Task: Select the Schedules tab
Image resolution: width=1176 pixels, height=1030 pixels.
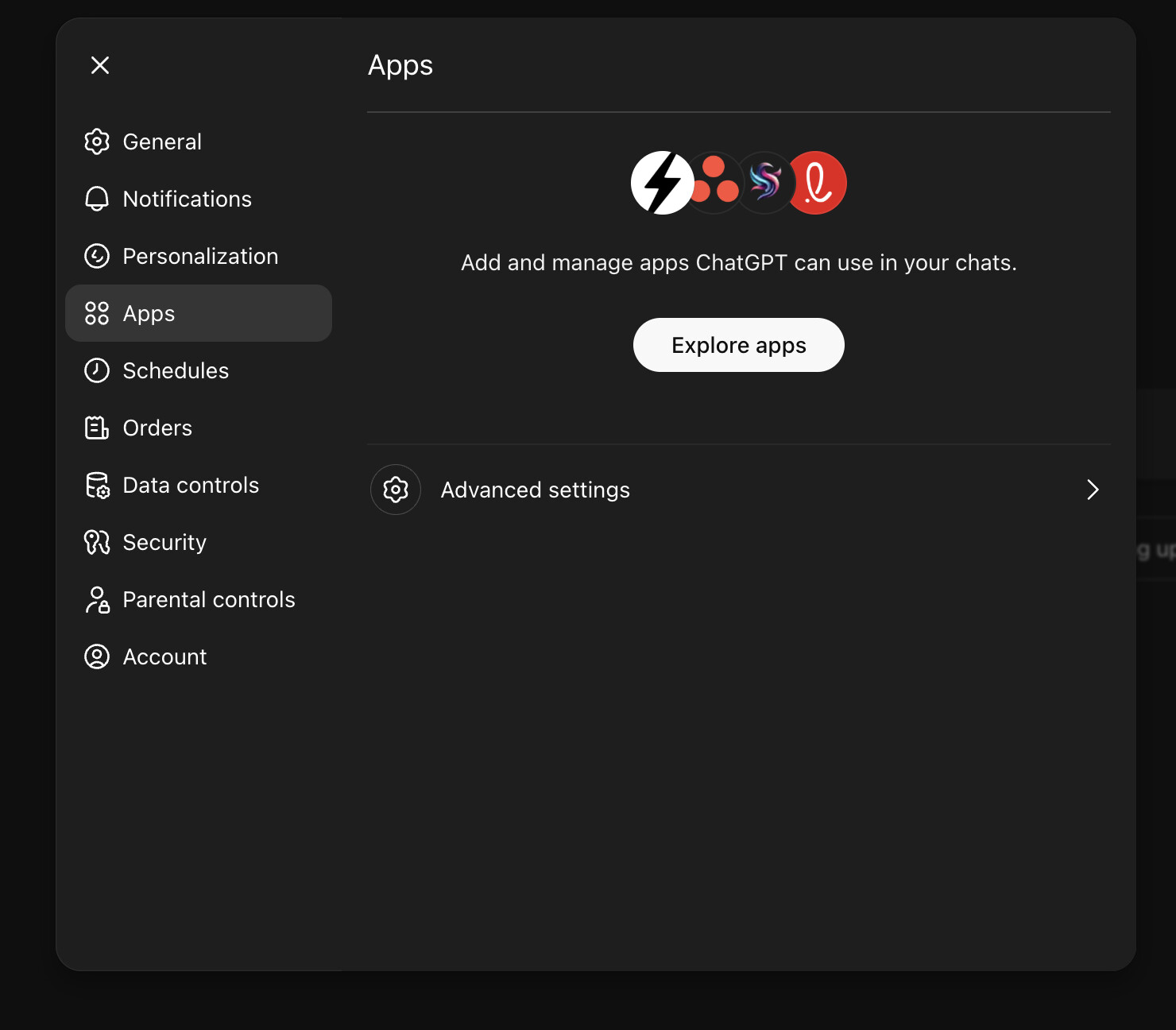Action: [x=199, y=370]
